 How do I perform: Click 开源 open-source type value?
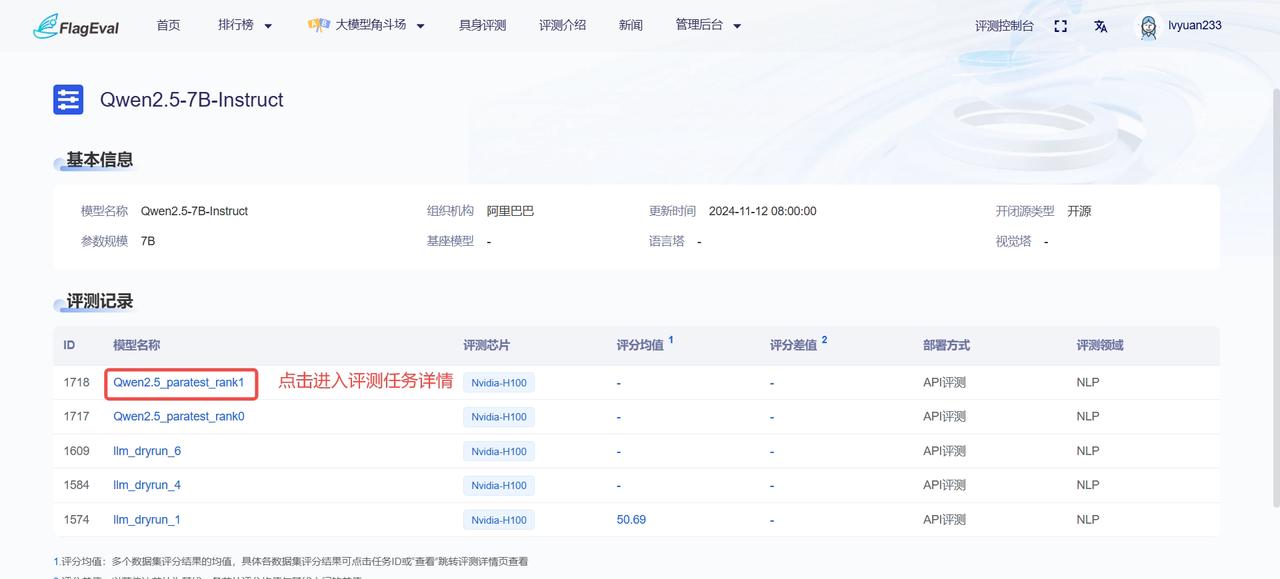point(1079,211)
